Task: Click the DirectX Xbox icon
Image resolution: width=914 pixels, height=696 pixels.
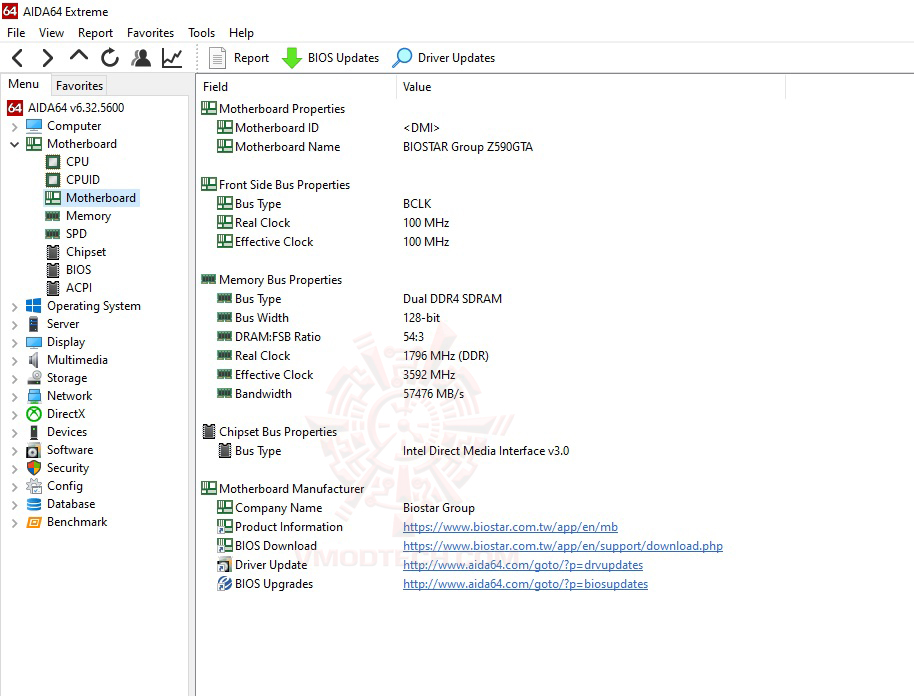Action: point(34,414)
